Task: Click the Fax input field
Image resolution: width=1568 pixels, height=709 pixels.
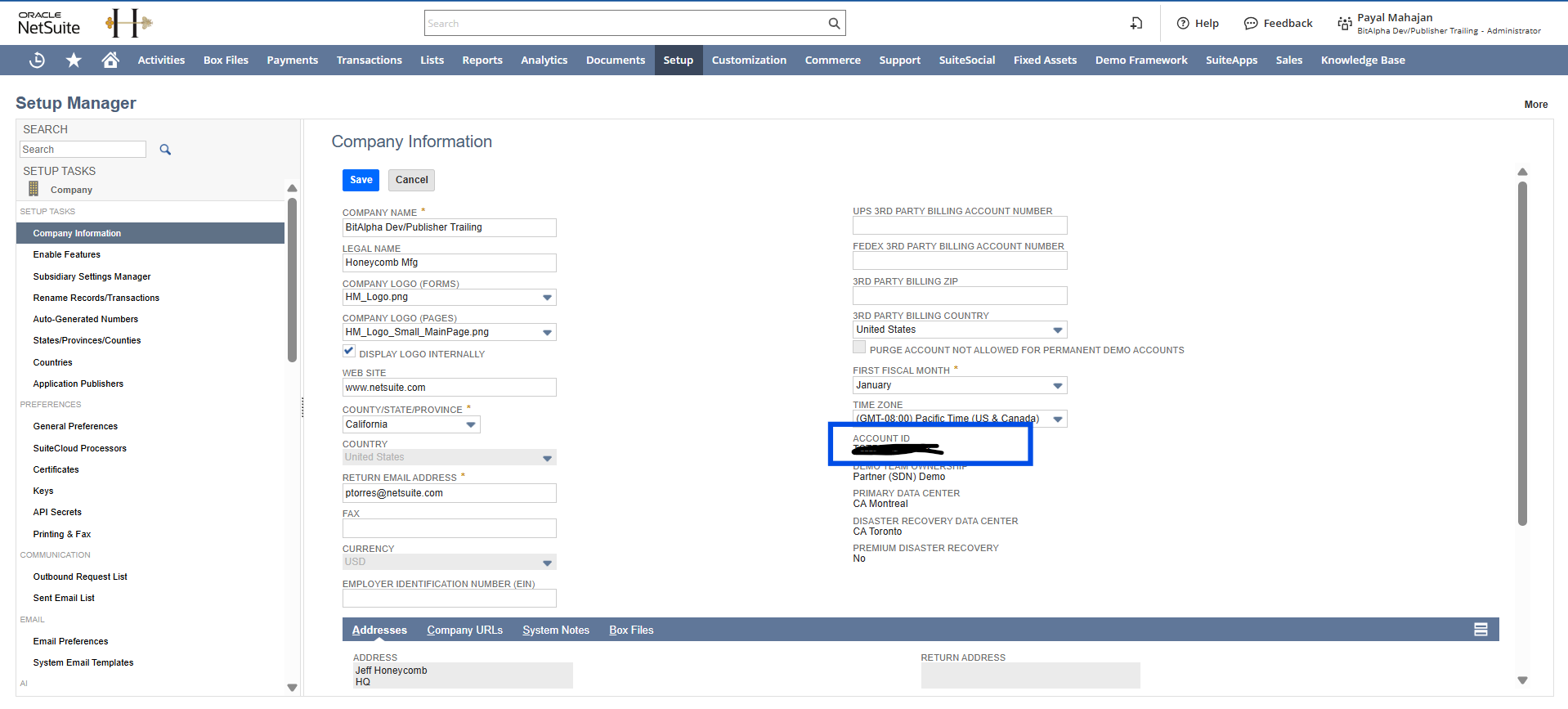Action: point(449,528)
